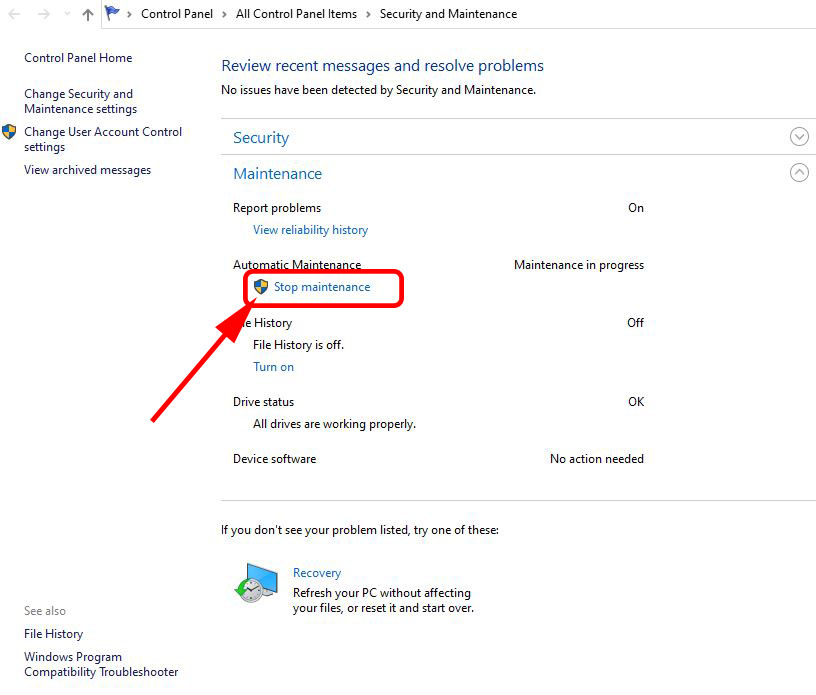Expand the Security section
Viewport: 816px width, 695px height.
click(799, 136)
